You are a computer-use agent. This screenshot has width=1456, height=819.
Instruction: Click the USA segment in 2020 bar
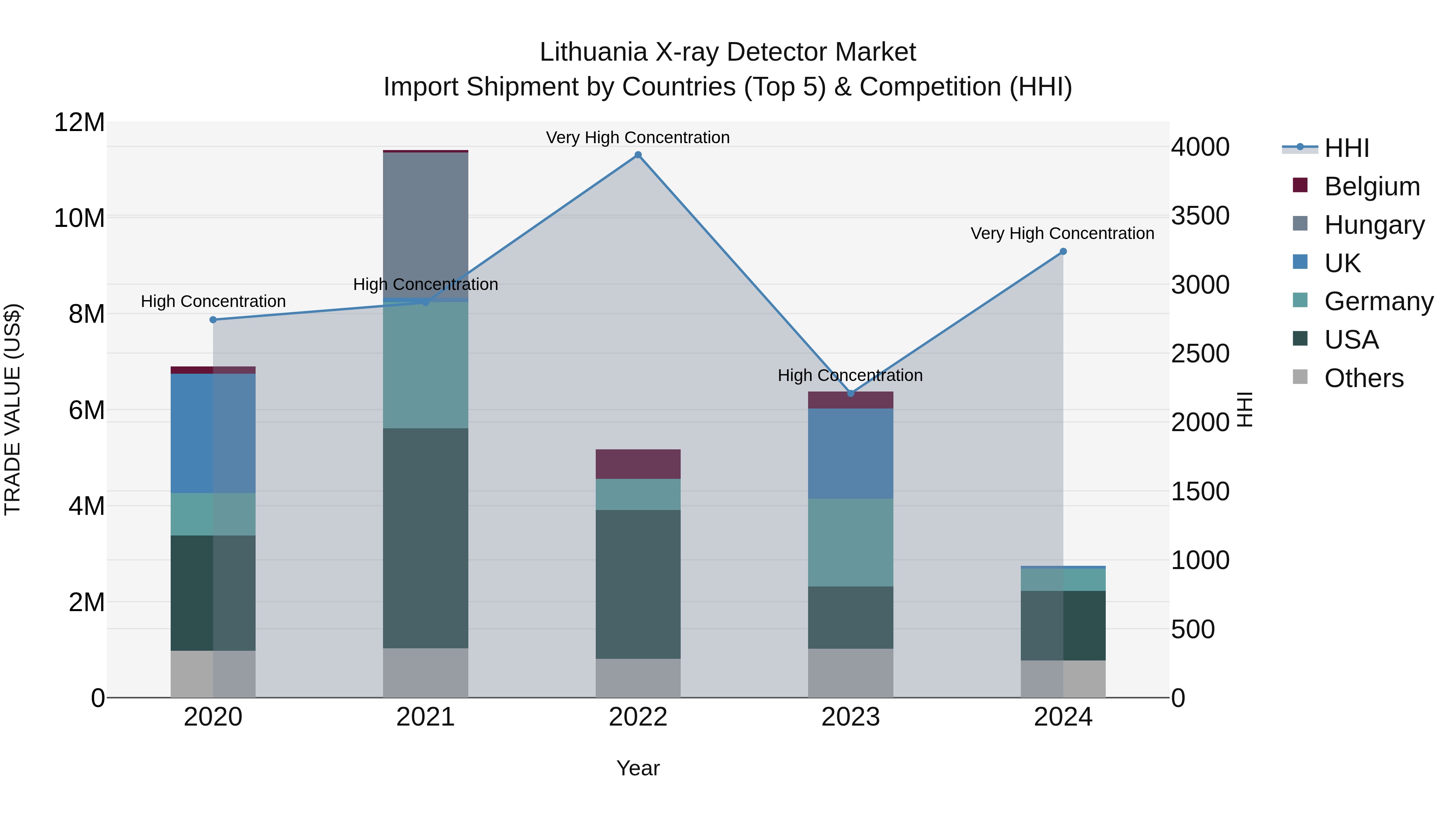click(x=213, y=593)
